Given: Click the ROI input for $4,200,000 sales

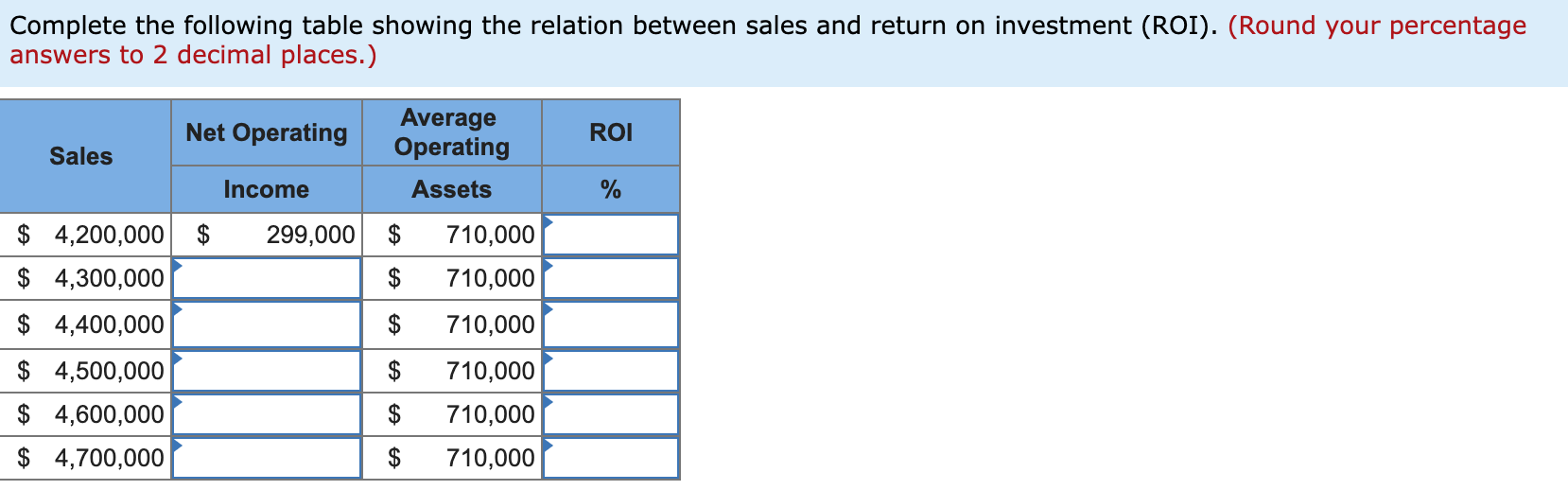Looking at the screenshot, I should (611, 235).
